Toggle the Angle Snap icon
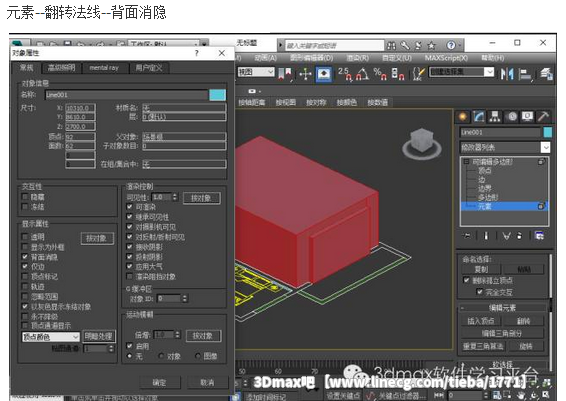The image size is (566, 401). (x=362, y=74)
